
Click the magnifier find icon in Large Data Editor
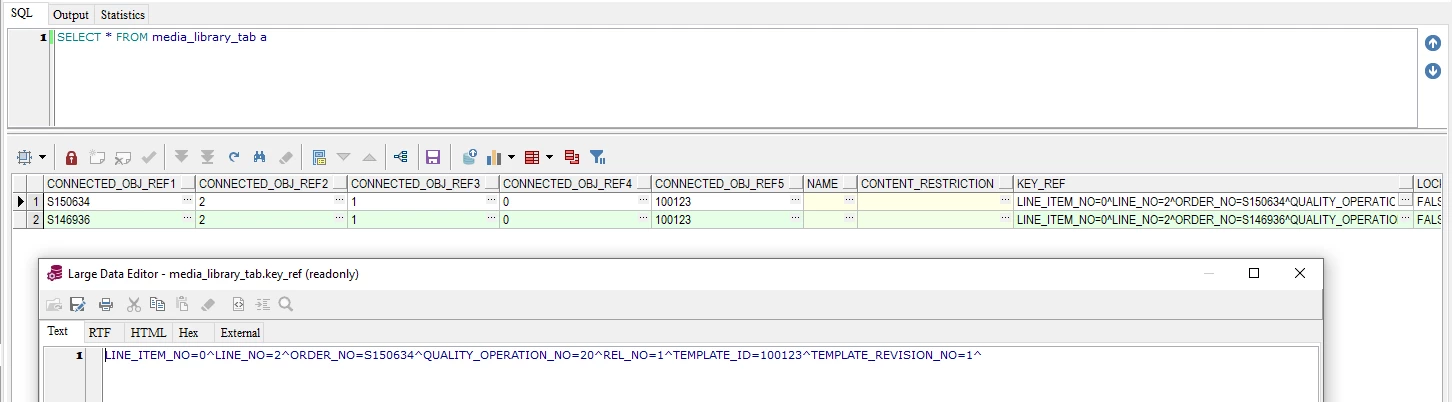point(286,304)
